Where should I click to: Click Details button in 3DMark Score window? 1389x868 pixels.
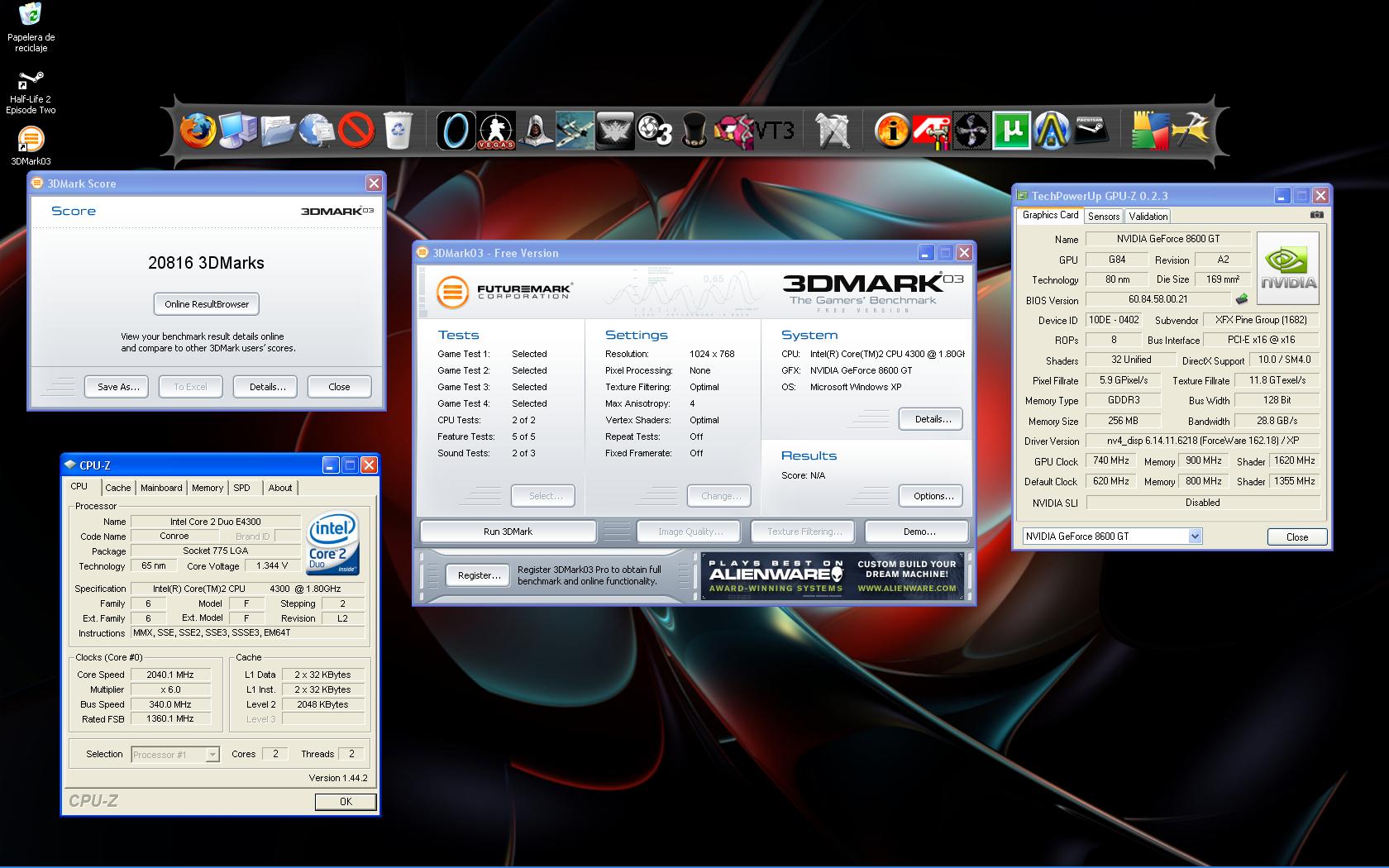pos(265,387)
